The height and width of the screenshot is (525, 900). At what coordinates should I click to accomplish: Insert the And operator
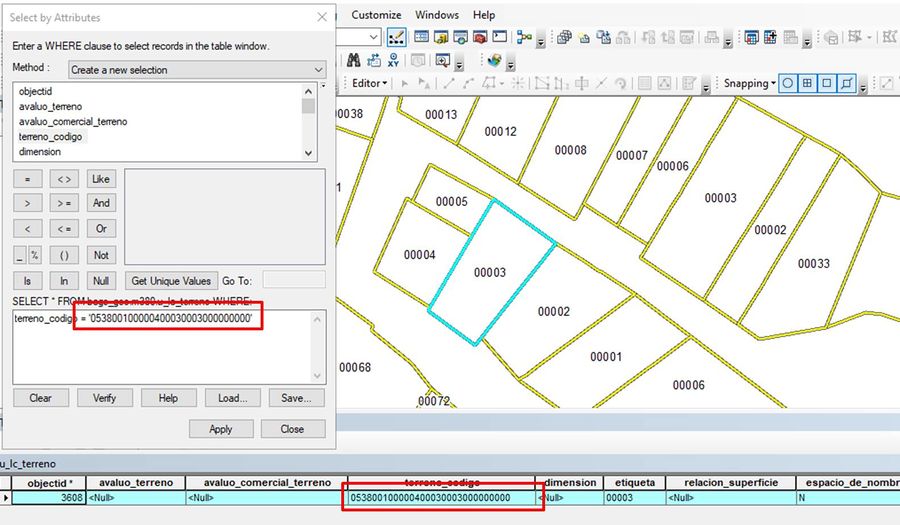(101, 203)
